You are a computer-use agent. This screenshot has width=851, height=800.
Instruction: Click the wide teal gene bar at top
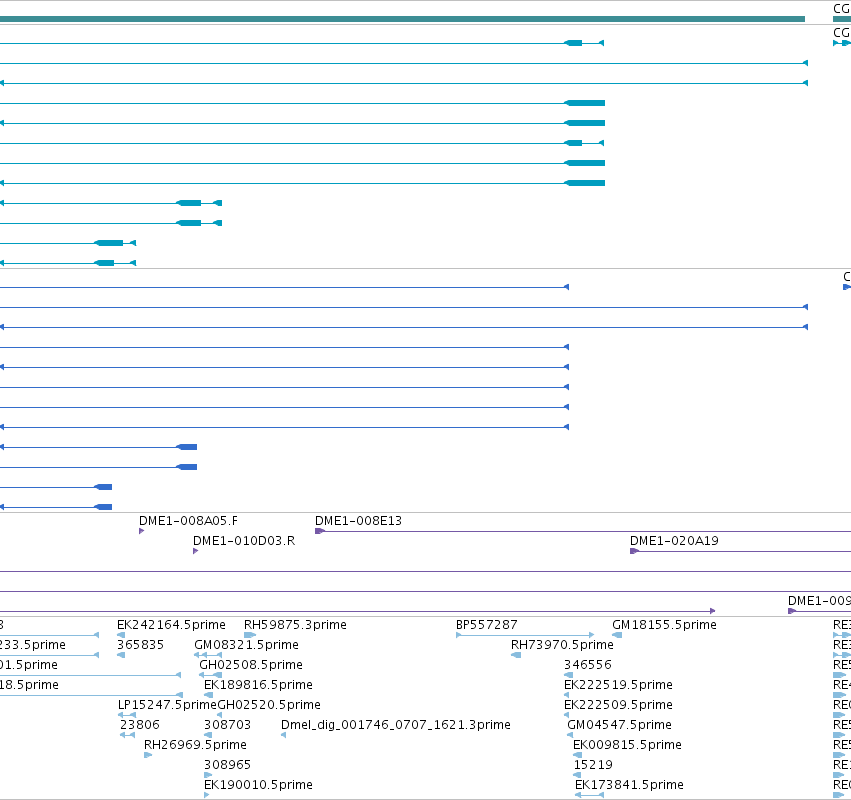coord(402,19)
